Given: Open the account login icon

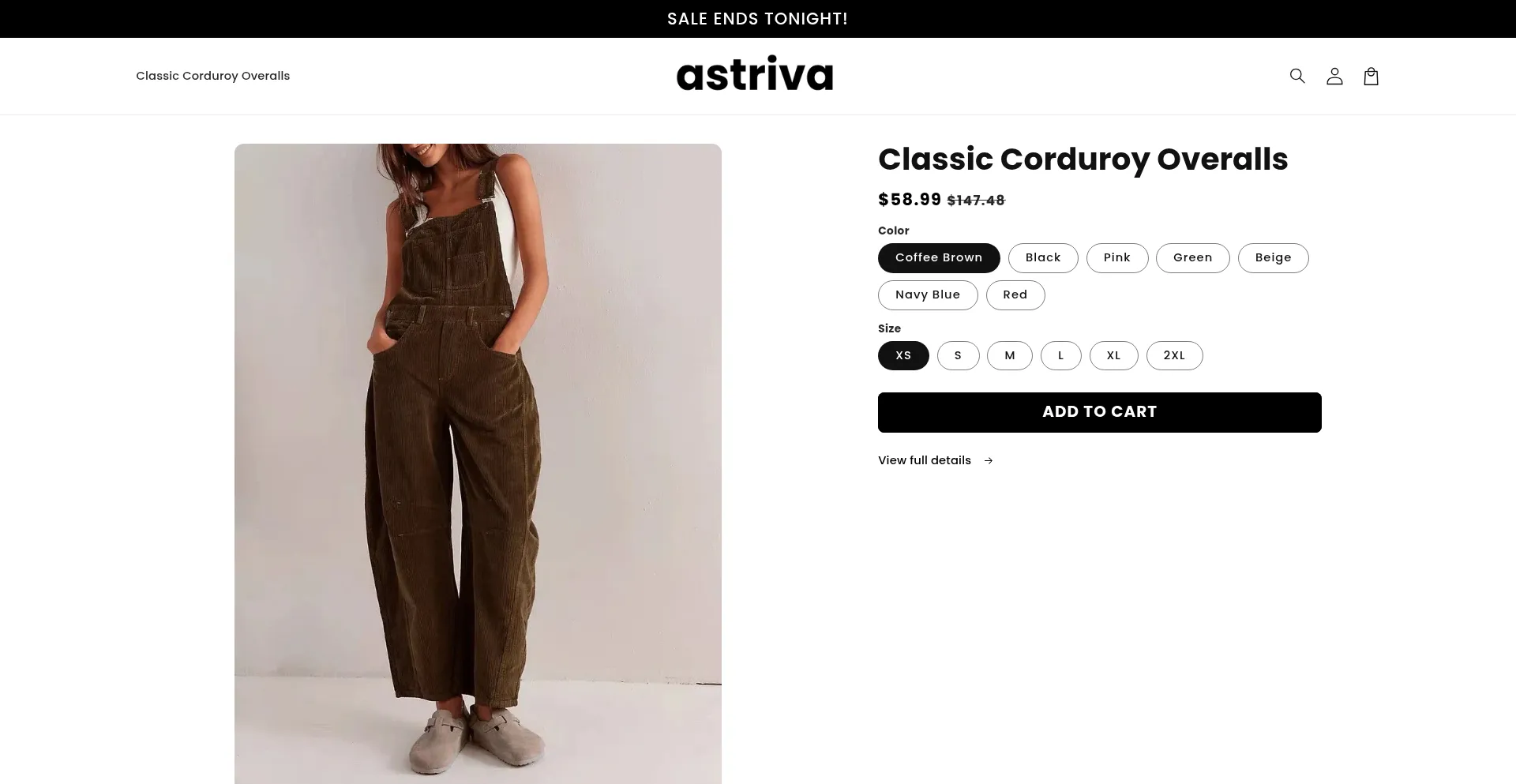Looking at the screenshot, I should 1334,76.
